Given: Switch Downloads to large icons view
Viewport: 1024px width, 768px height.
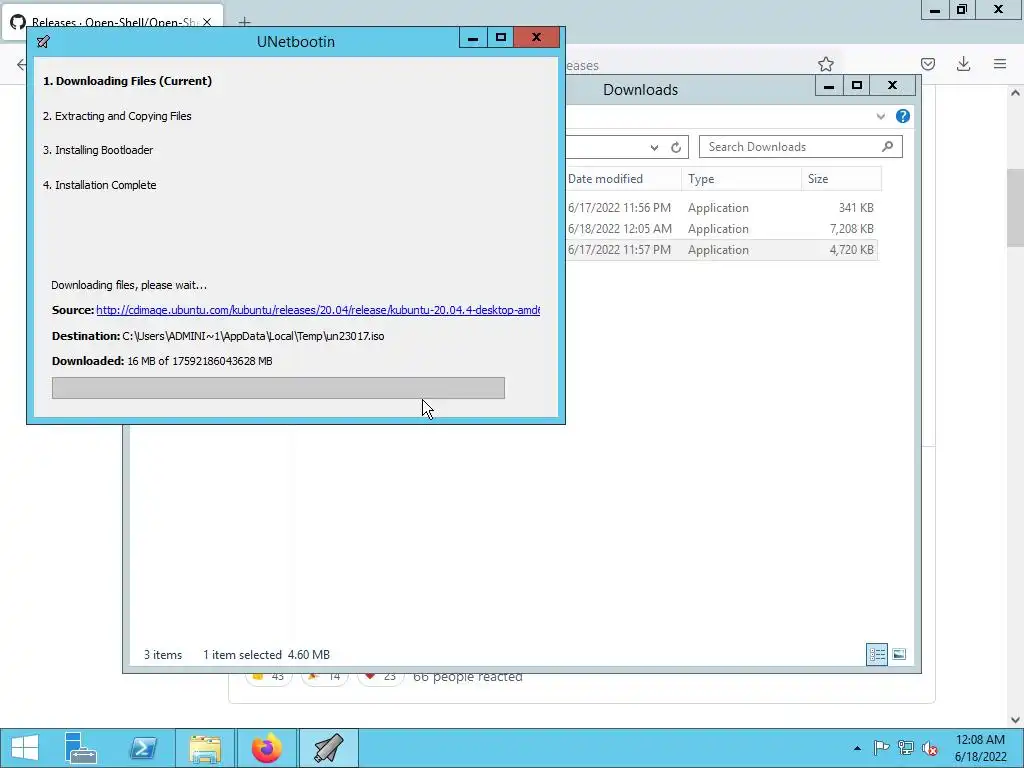Looking at the screenshot, I should pyautogui.click(x=899, y=654).
